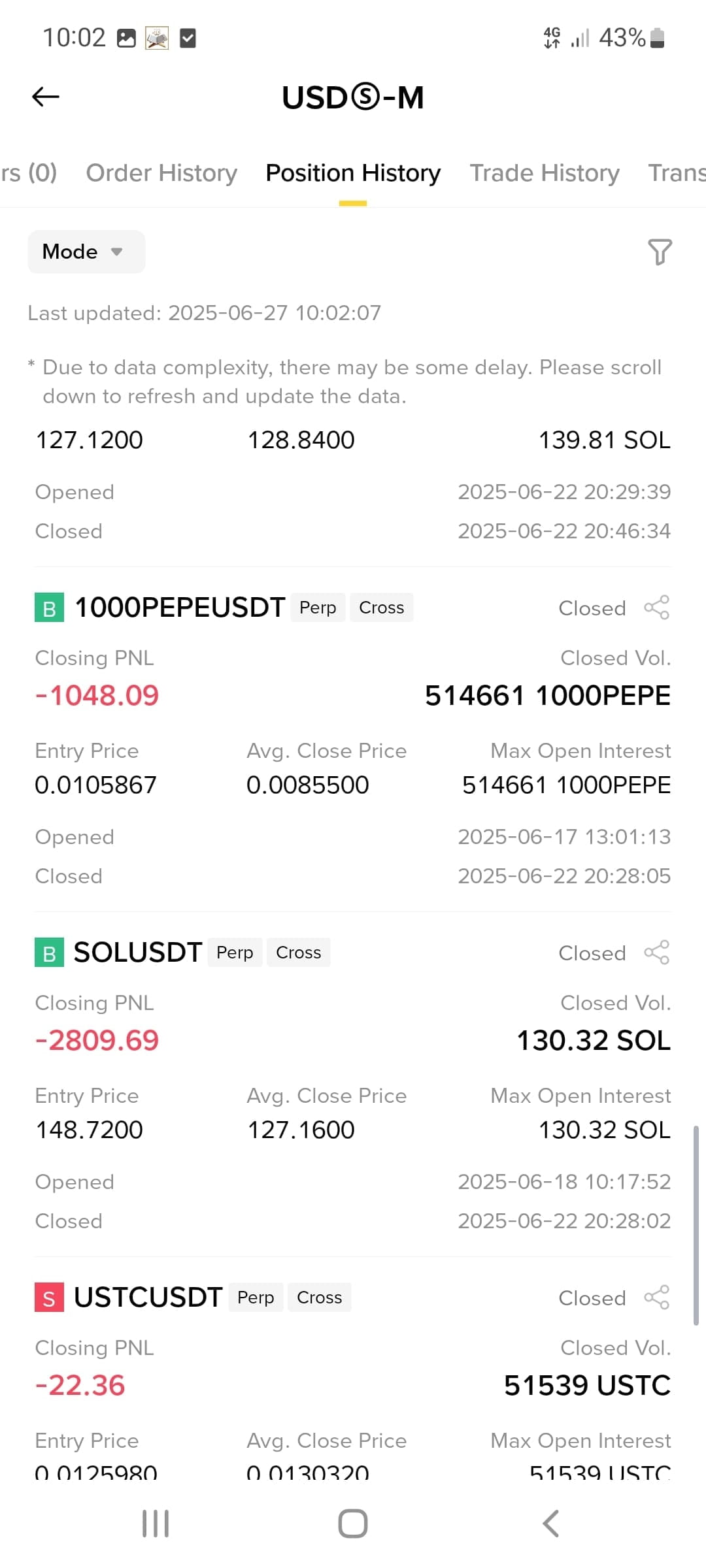Share the 1000PEPEUSDT closed position
This screenshot has height=1568, width=706.
tap(657, 608)
